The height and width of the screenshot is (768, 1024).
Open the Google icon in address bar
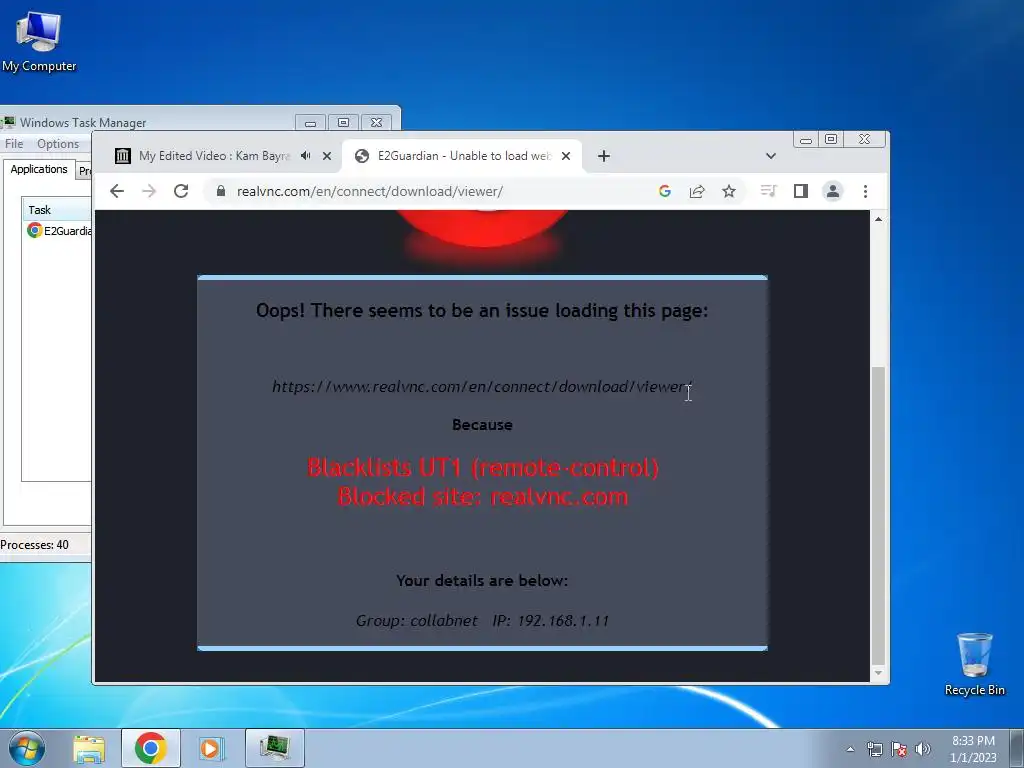point(665,191)
